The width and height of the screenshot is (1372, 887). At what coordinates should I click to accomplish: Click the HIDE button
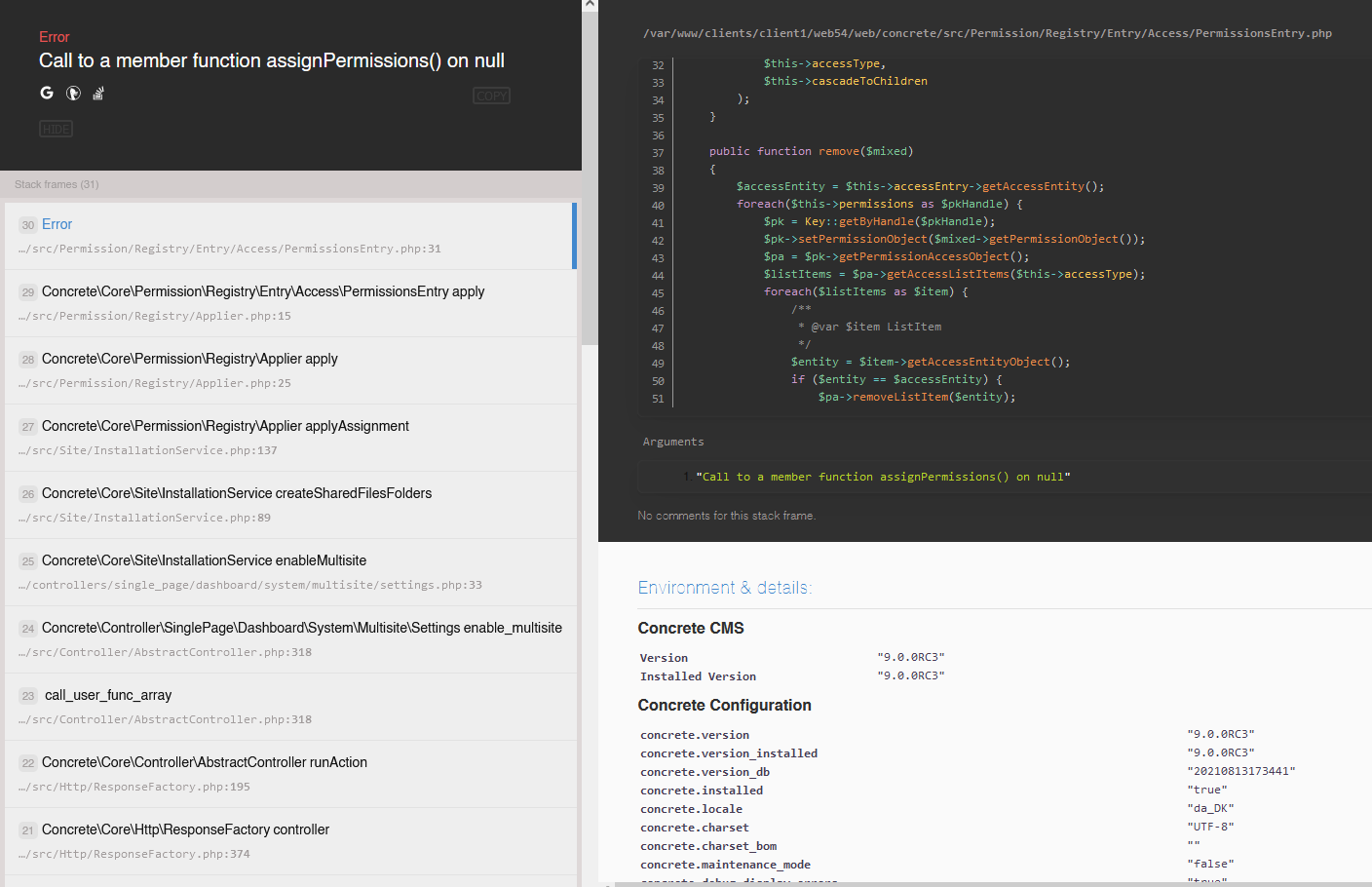(56, 128)
